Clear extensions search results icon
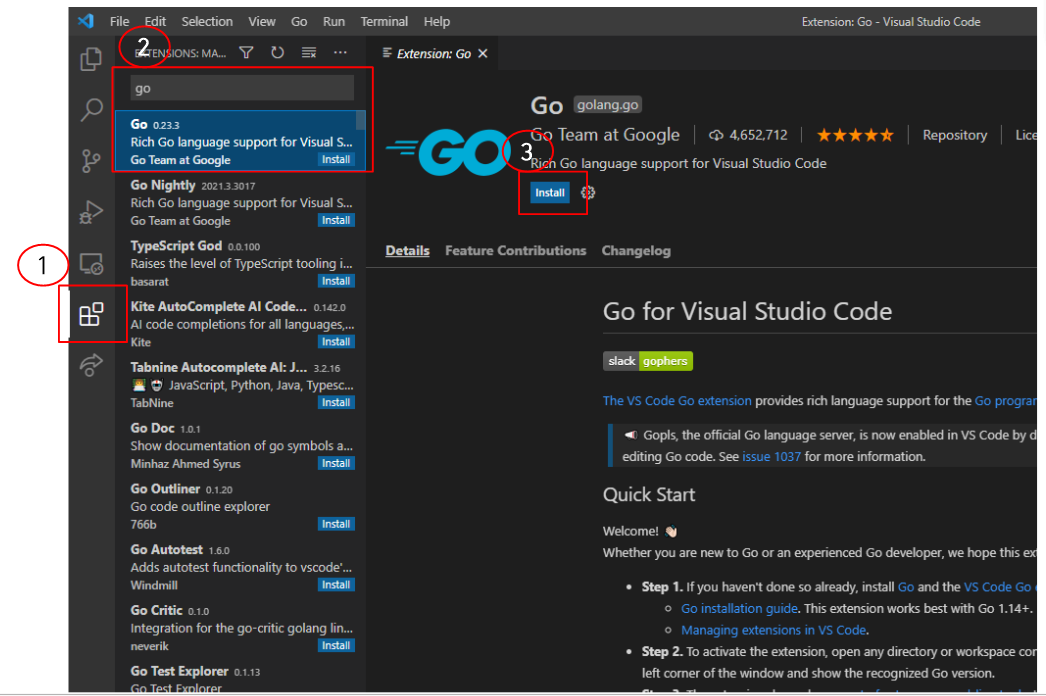Image resolution: width=1046 pixels, height=696 pixels. pos(309,52)
